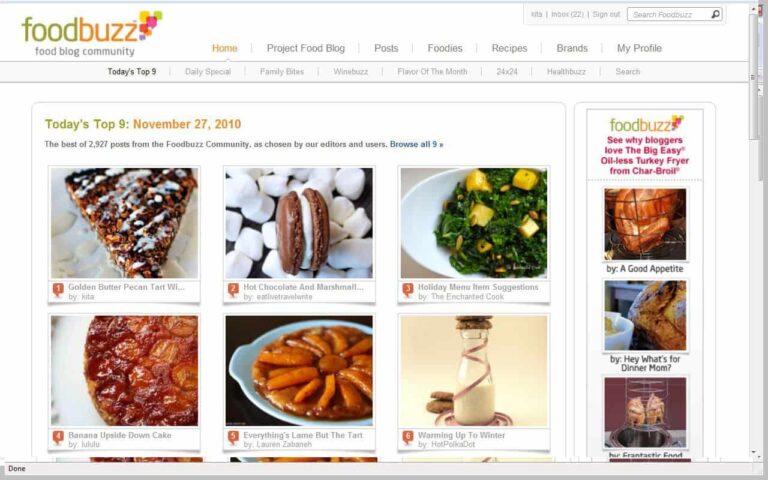Image resolution: width=768 pixels, height=480 pixels.
Task: Click the Sign out link
Action: pos(606,14)
